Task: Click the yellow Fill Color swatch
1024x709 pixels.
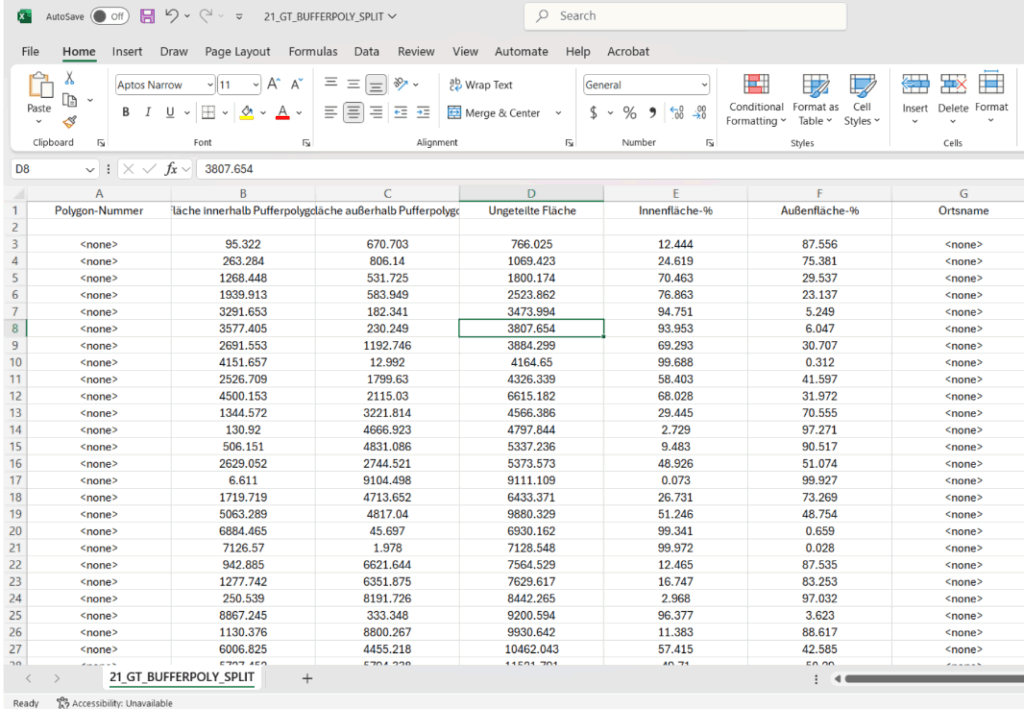Action: 246,113
